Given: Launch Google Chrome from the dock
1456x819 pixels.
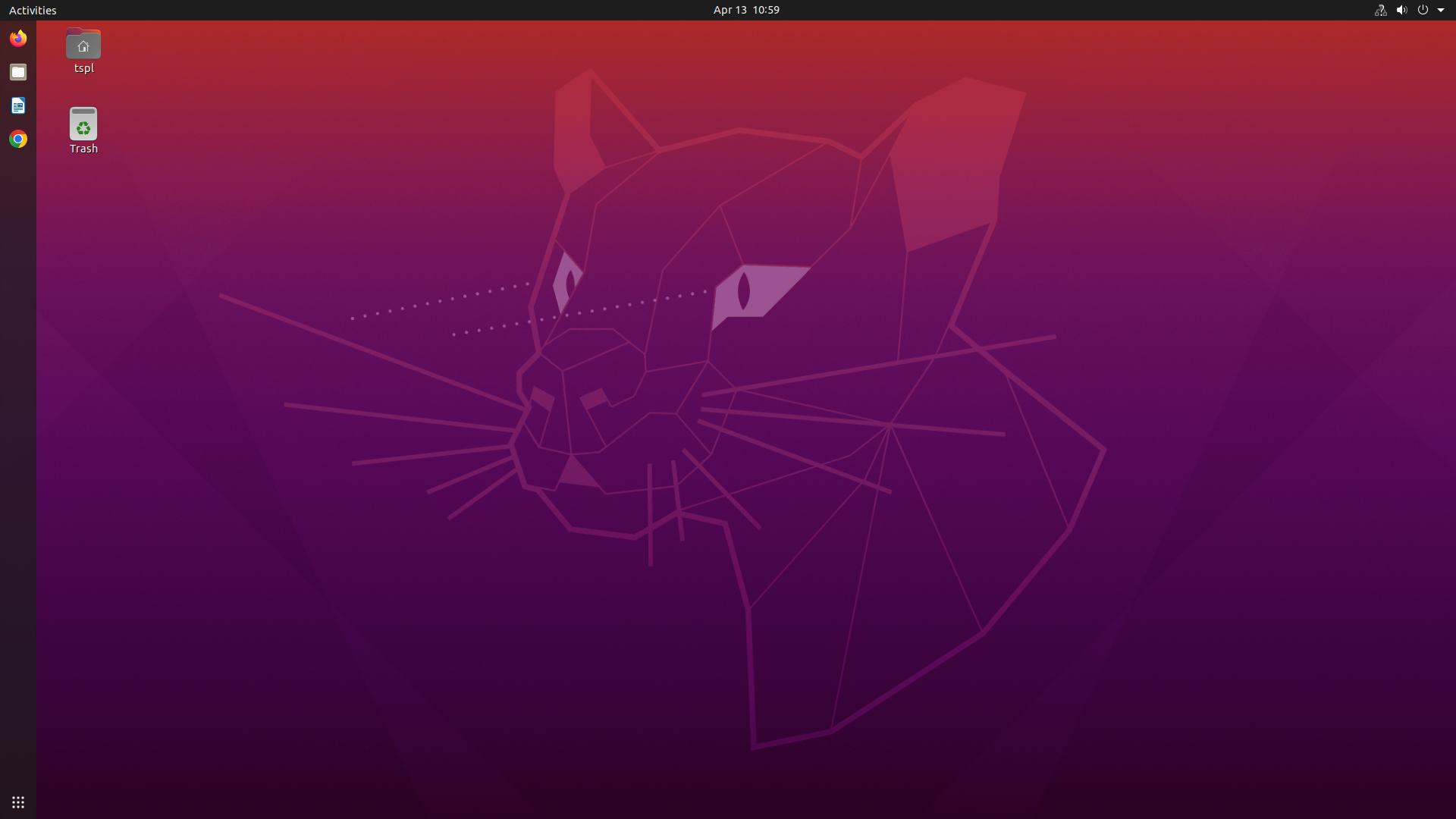Looking at the screenshot, I should (x=18, y=139).
